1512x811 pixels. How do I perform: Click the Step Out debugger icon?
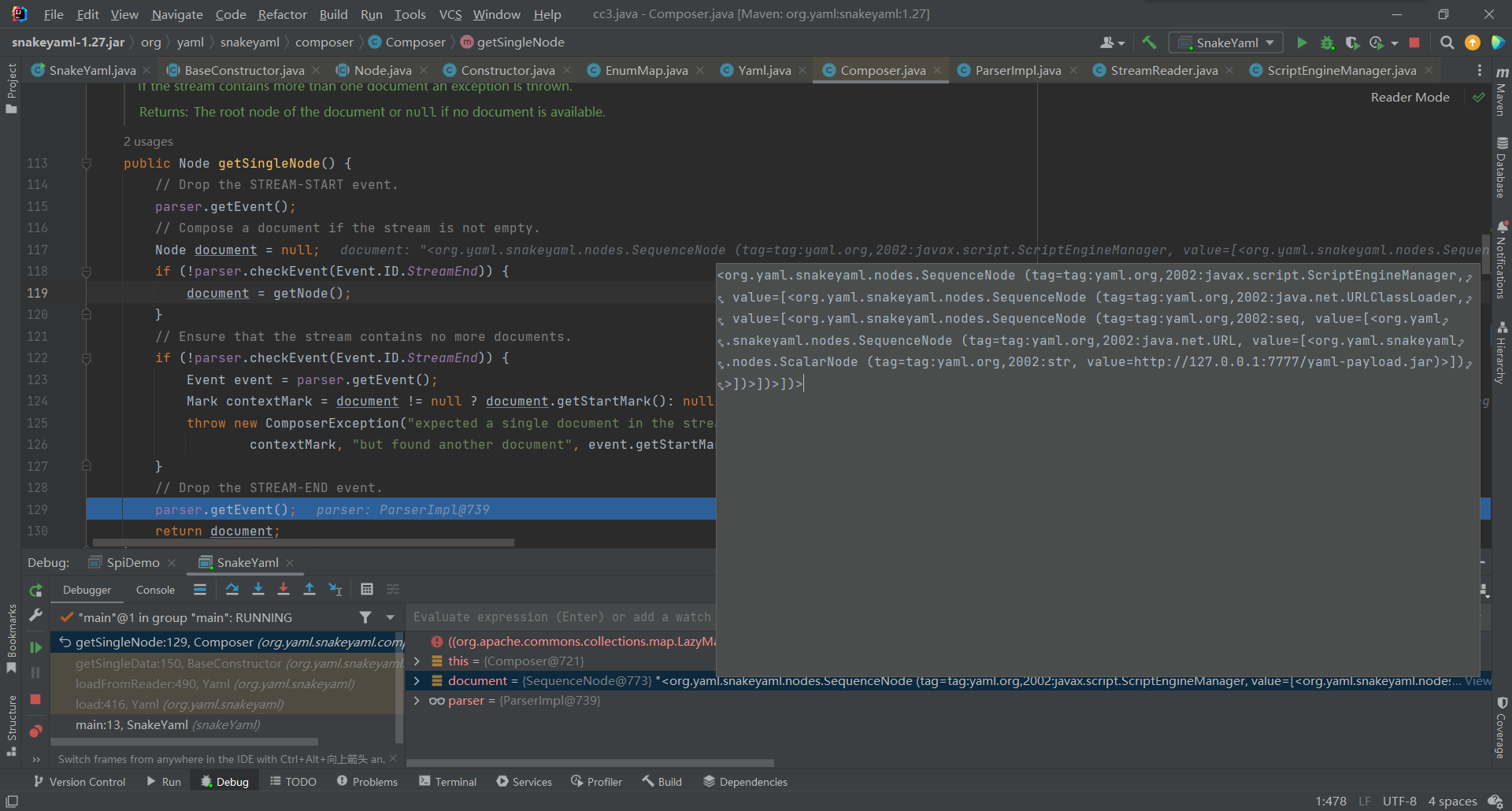coord(309,589)
